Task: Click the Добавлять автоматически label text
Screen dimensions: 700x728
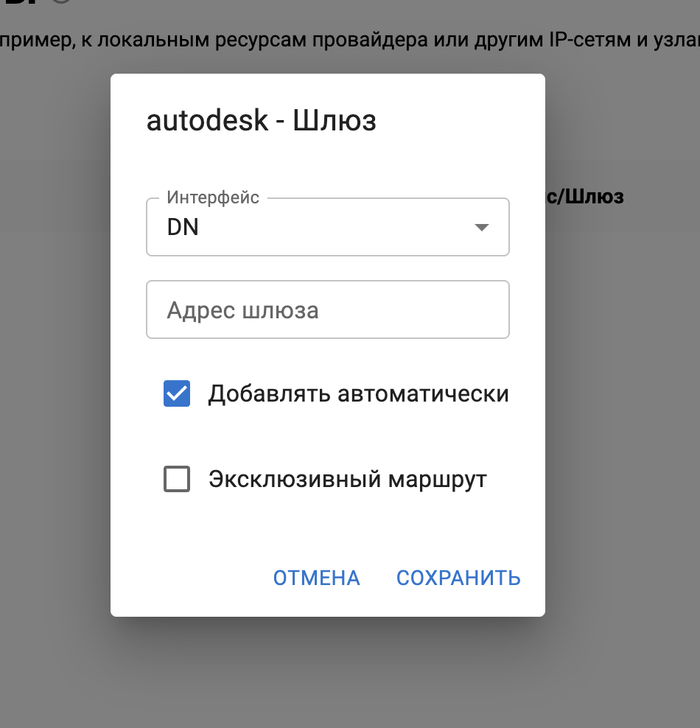Action: 358,394
